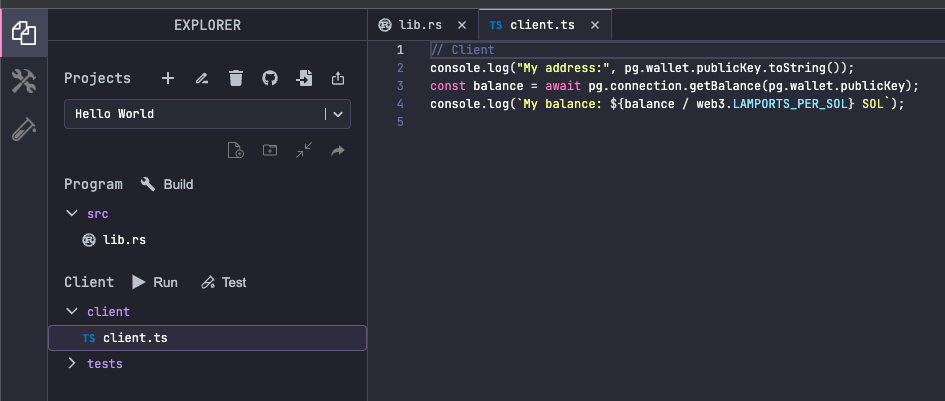Close the lib.rs tab

click(x=462, y=25)
